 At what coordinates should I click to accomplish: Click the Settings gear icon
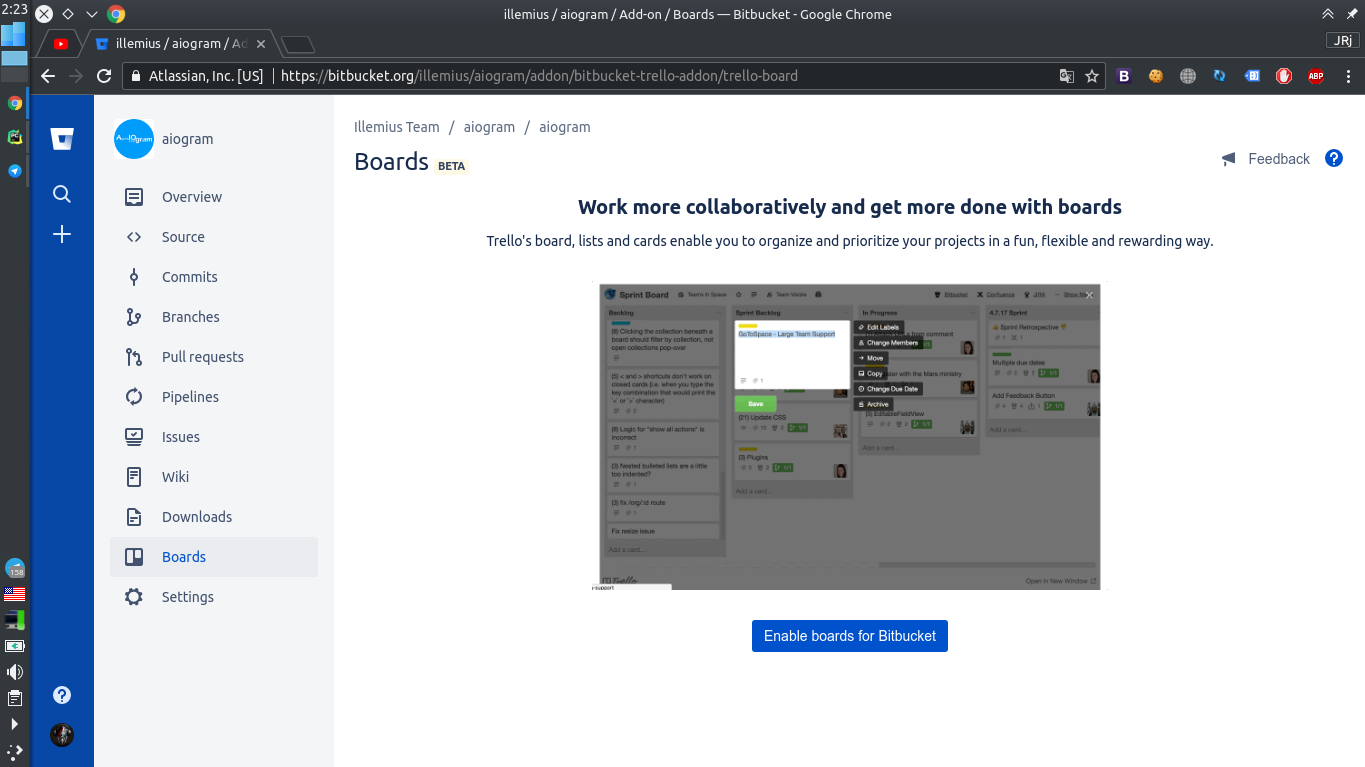(x=134, y=597)
